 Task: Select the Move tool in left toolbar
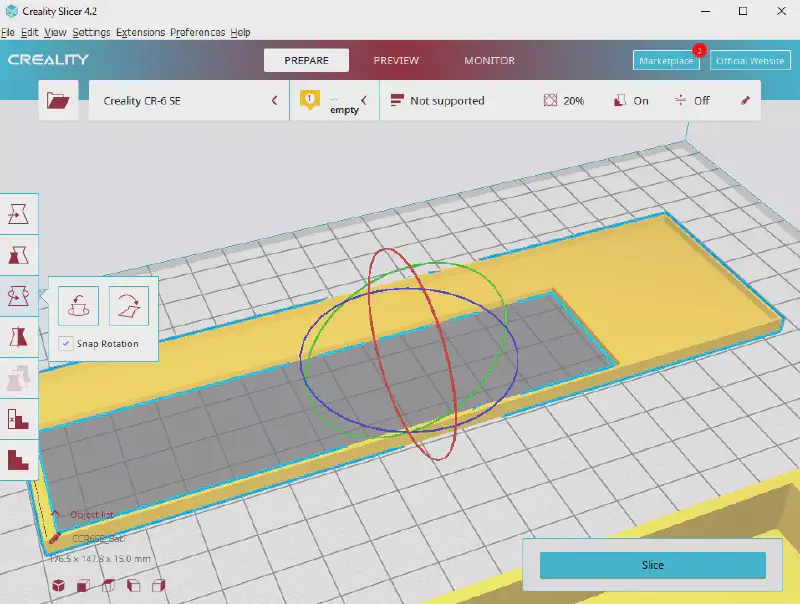[x=19, y=212]
